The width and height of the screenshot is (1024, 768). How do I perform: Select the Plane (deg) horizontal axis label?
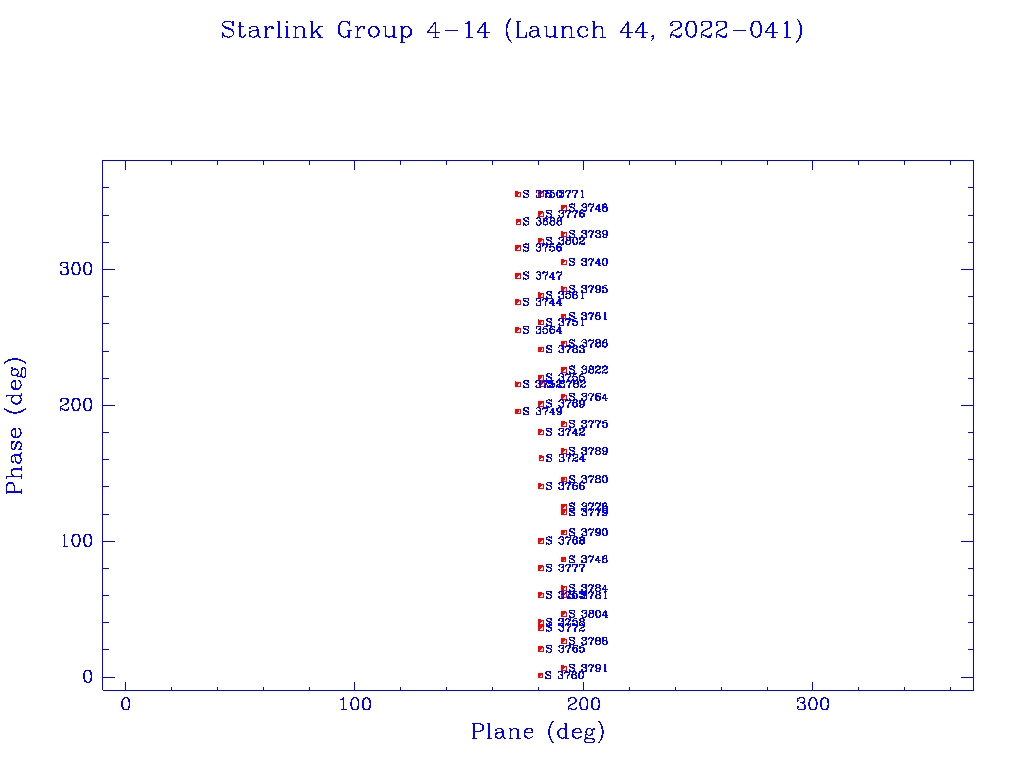click(538, 731)
